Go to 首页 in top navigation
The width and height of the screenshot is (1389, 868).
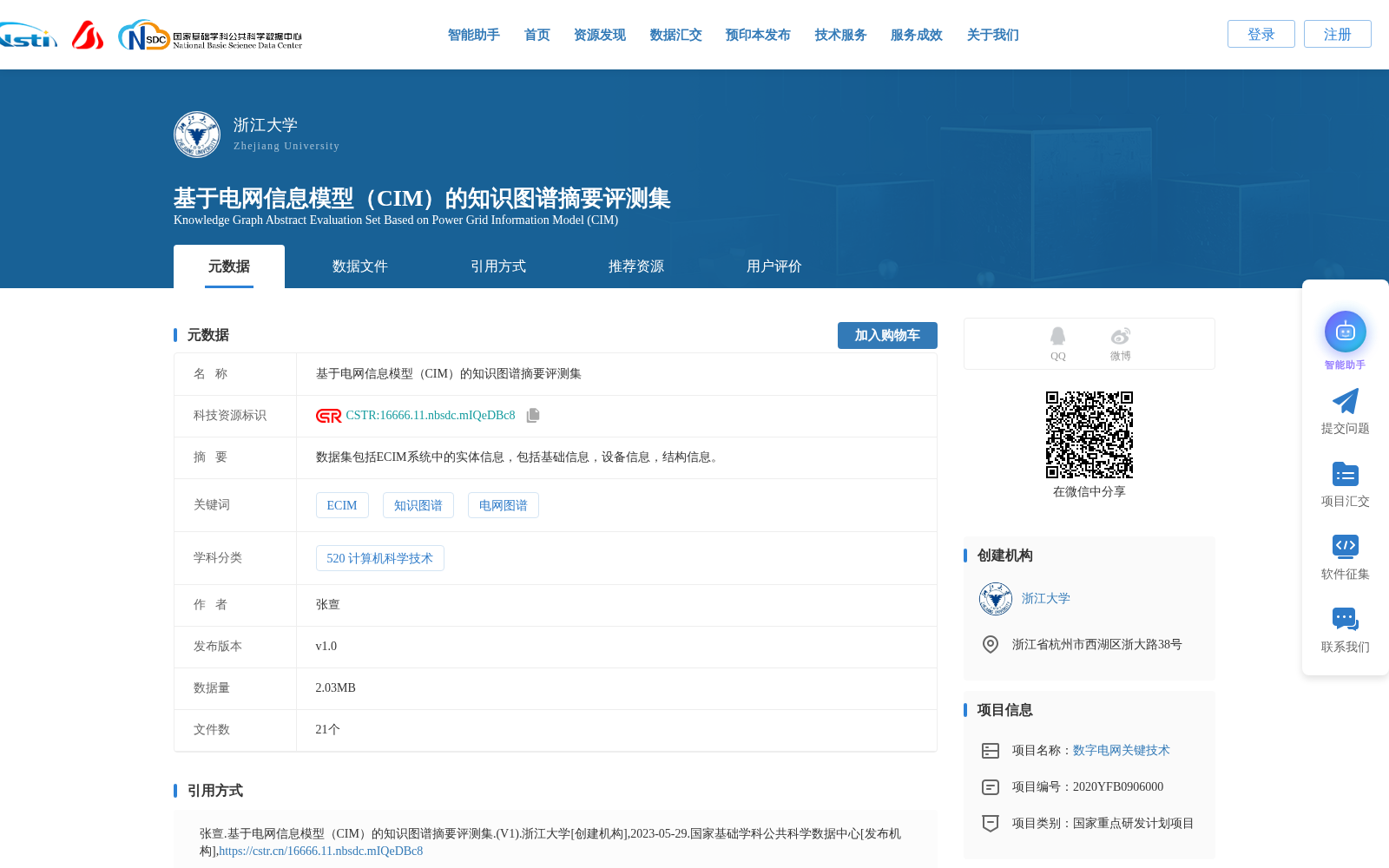click(537, 35)
